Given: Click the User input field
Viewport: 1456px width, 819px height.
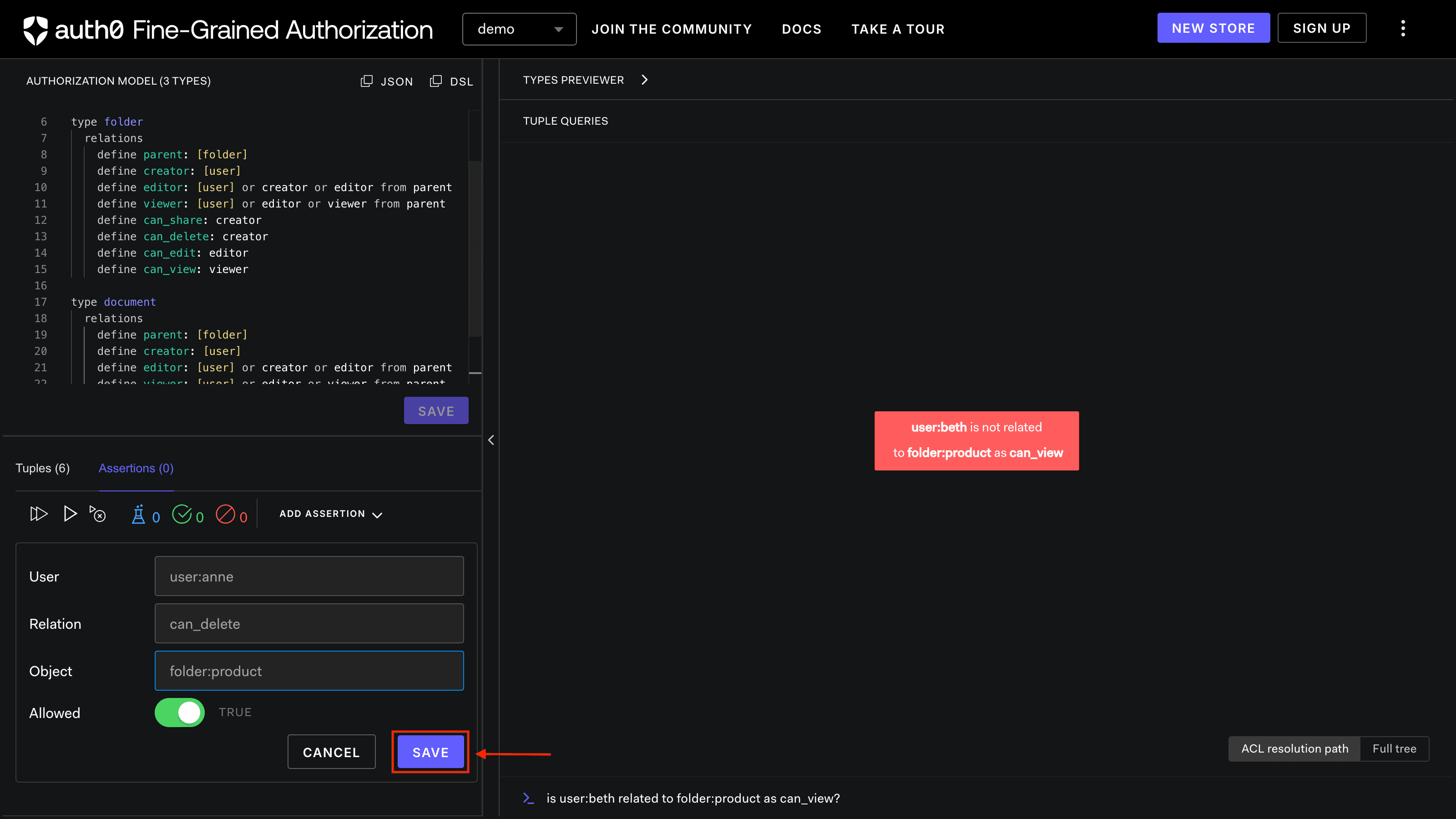Looking at the screenshot, I should coord(309,576).
